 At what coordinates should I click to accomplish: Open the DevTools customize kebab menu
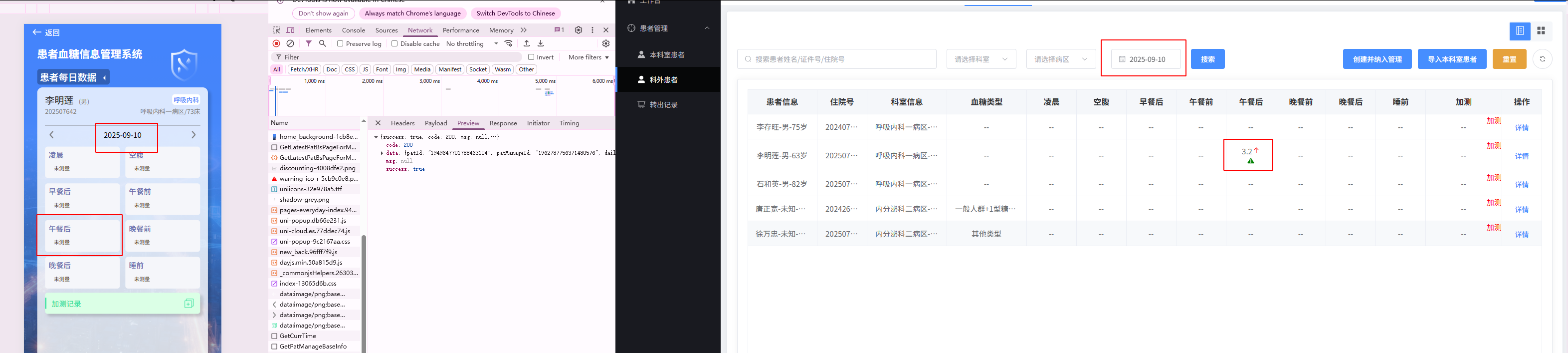coord(592,30)
